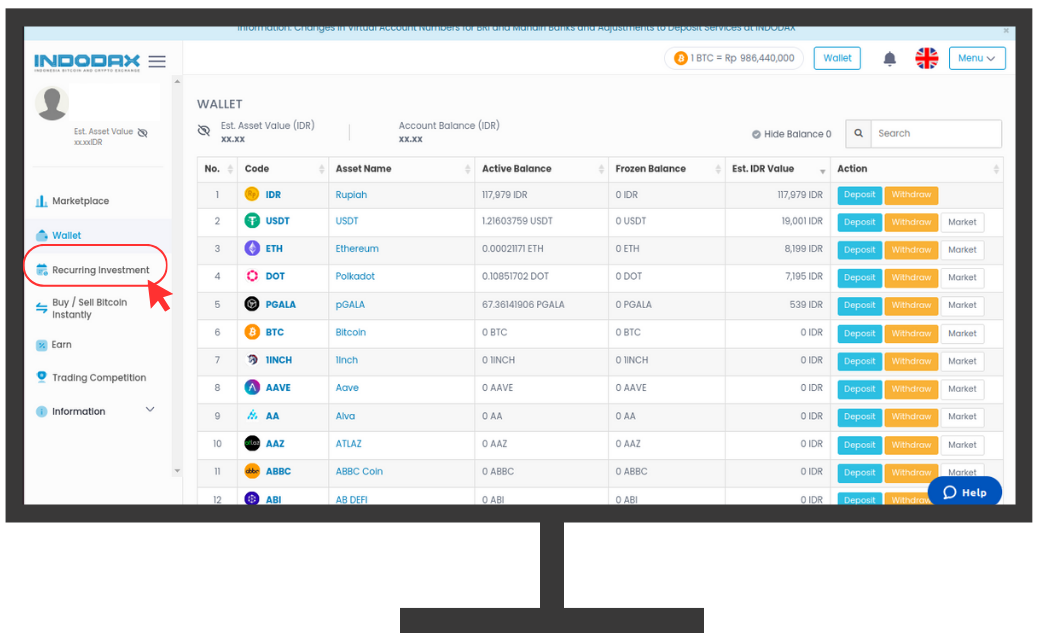Select the UK flag language icon
1039x633 pixels.
point(926,58)
